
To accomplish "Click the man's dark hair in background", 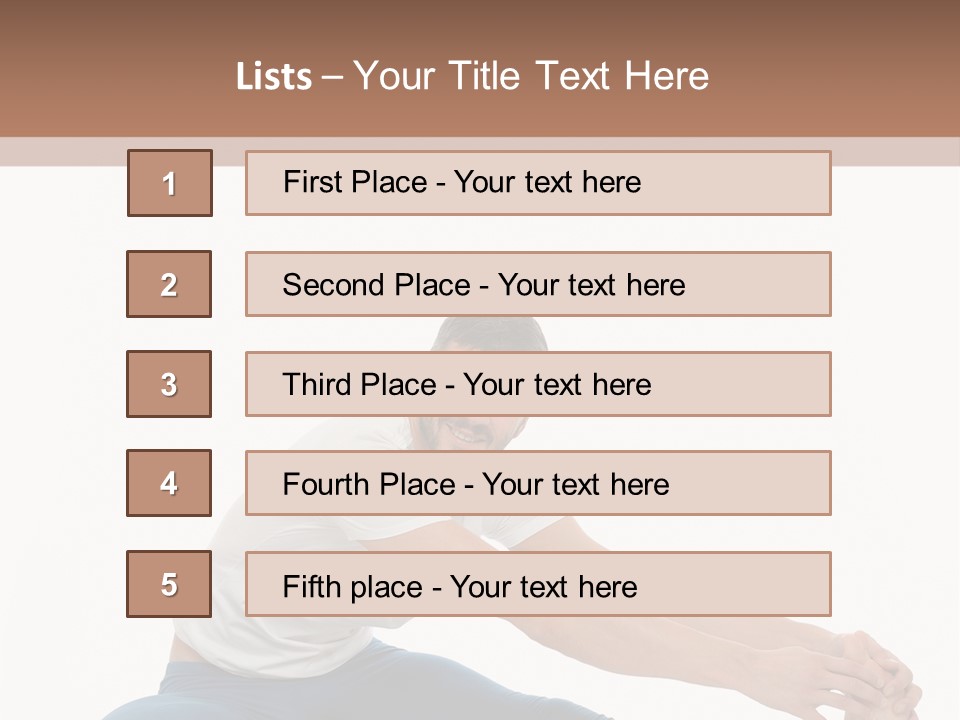I will click(490, 334).
